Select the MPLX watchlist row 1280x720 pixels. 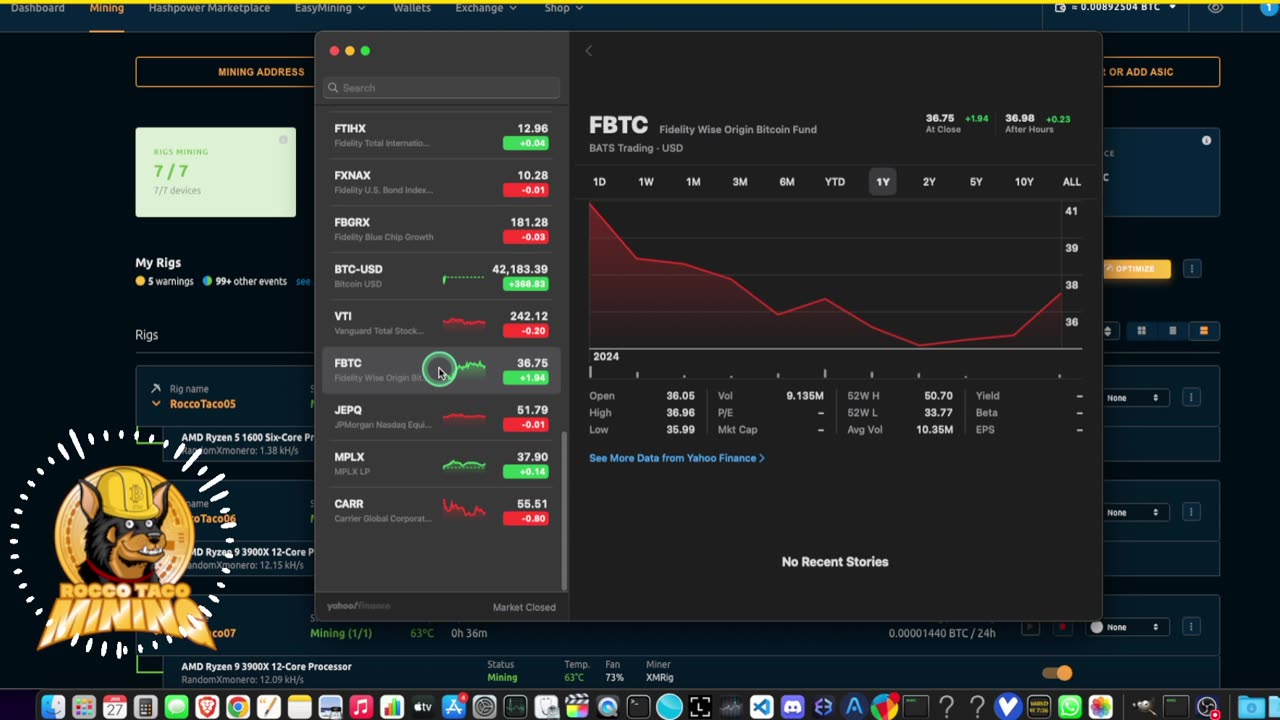[441, 465]
